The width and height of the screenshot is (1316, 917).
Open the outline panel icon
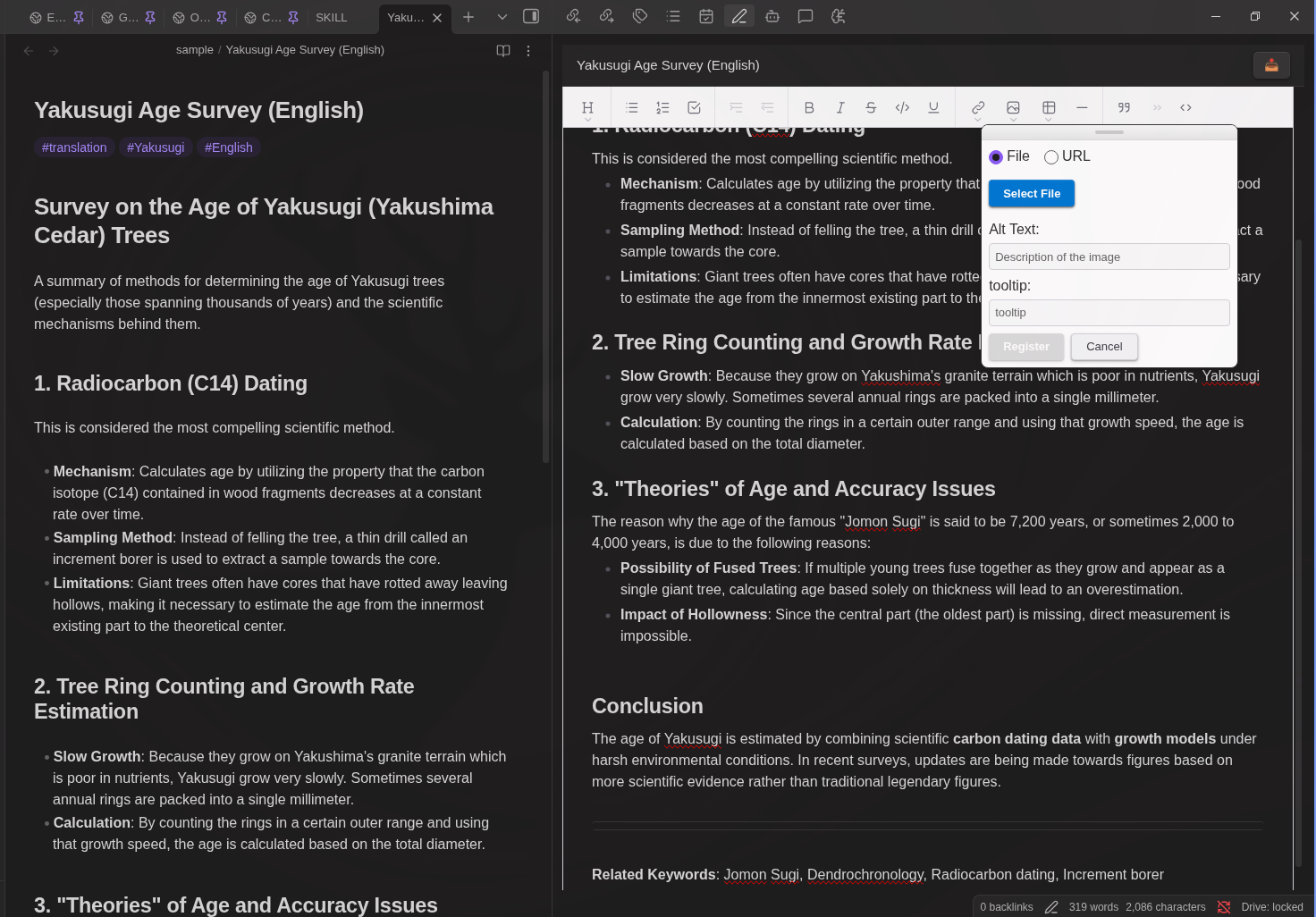pos(673,16)
